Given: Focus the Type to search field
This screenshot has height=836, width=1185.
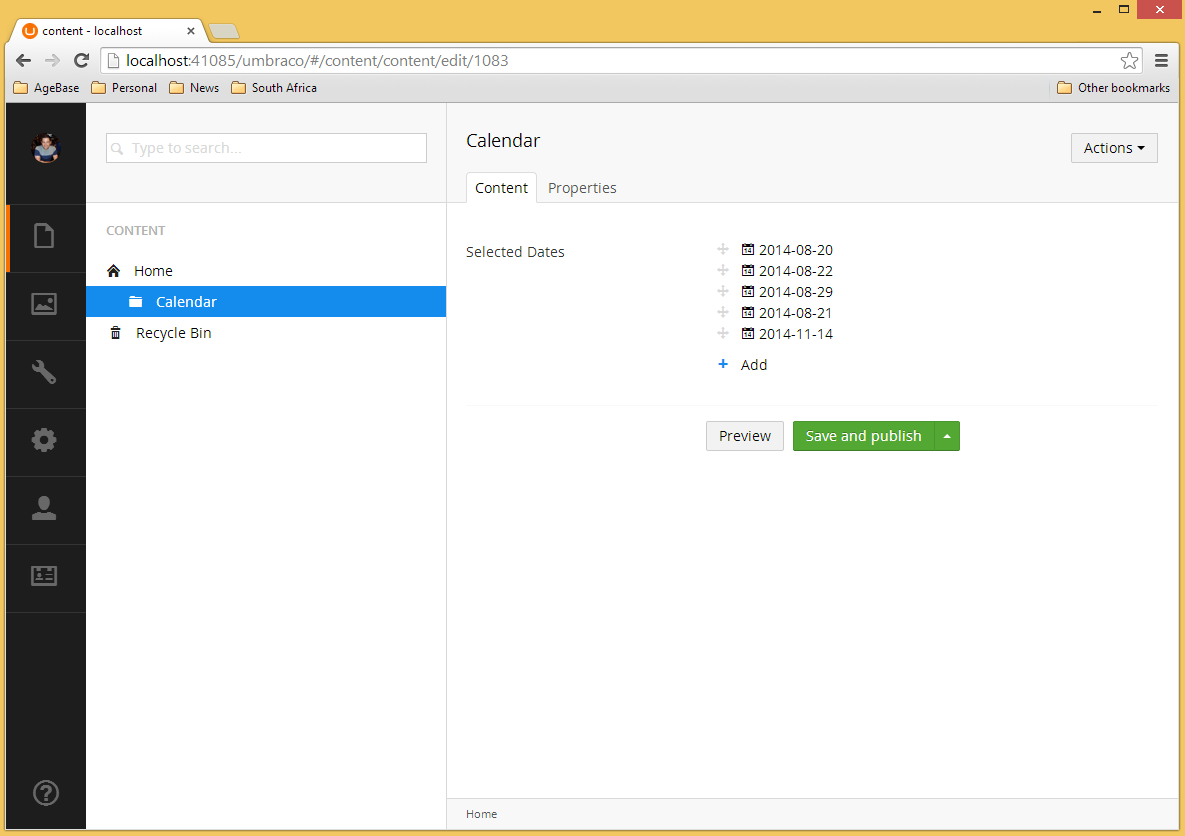Looking at the screenshot, I should 266,148.
